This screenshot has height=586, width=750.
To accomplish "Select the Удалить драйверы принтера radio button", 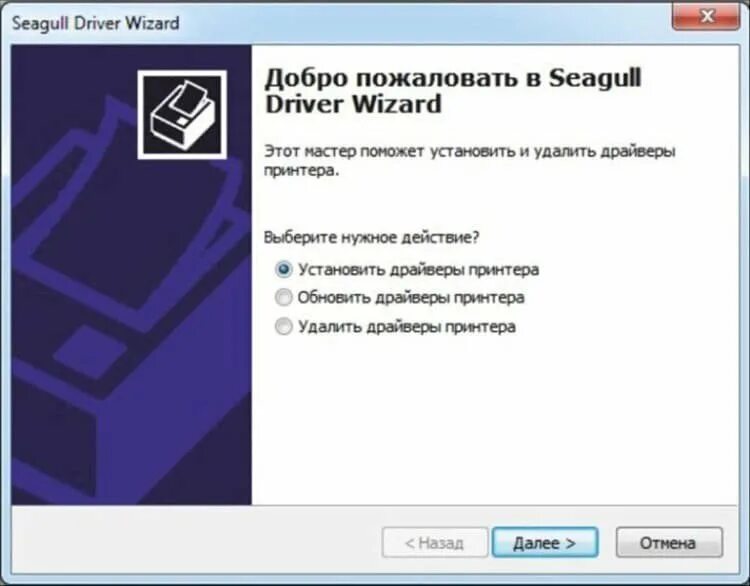I will [284, 327].
